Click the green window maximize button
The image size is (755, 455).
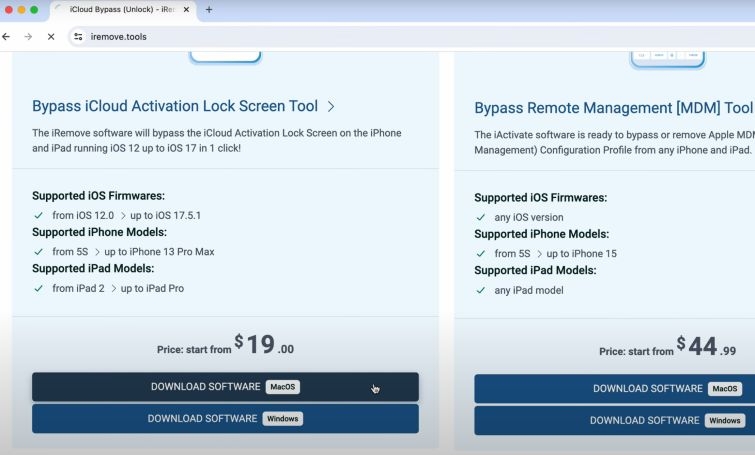point(34,10)
